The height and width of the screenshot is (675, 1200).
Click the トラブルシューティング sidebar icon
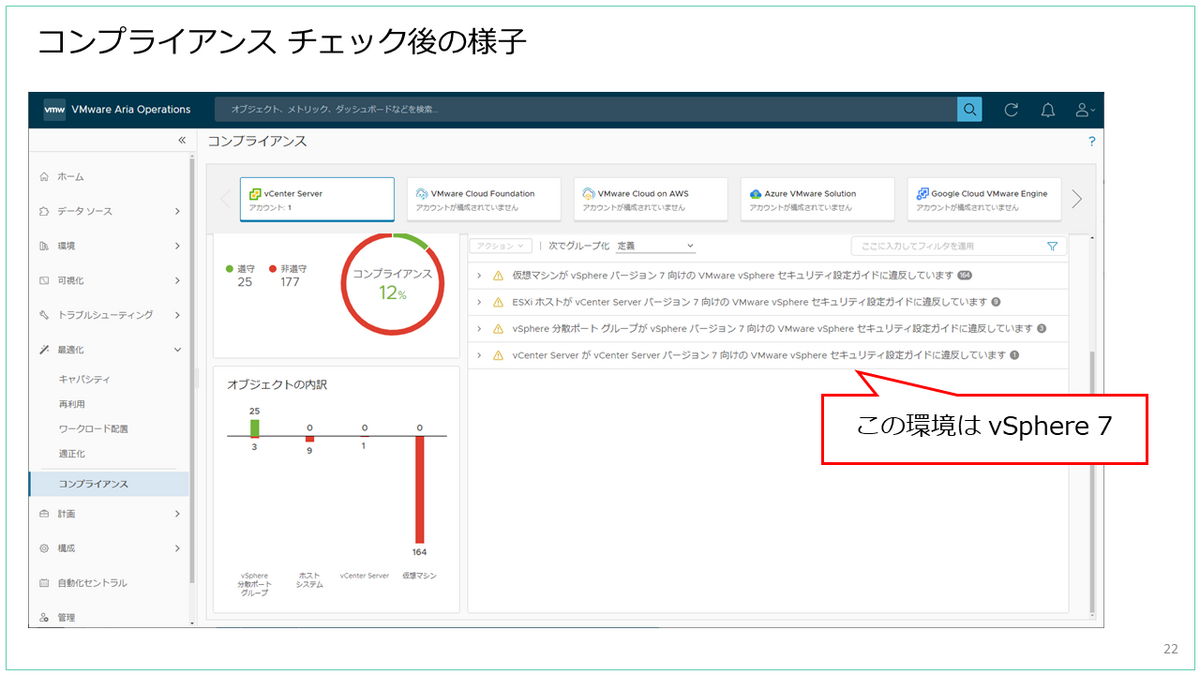tap(43, 315)
